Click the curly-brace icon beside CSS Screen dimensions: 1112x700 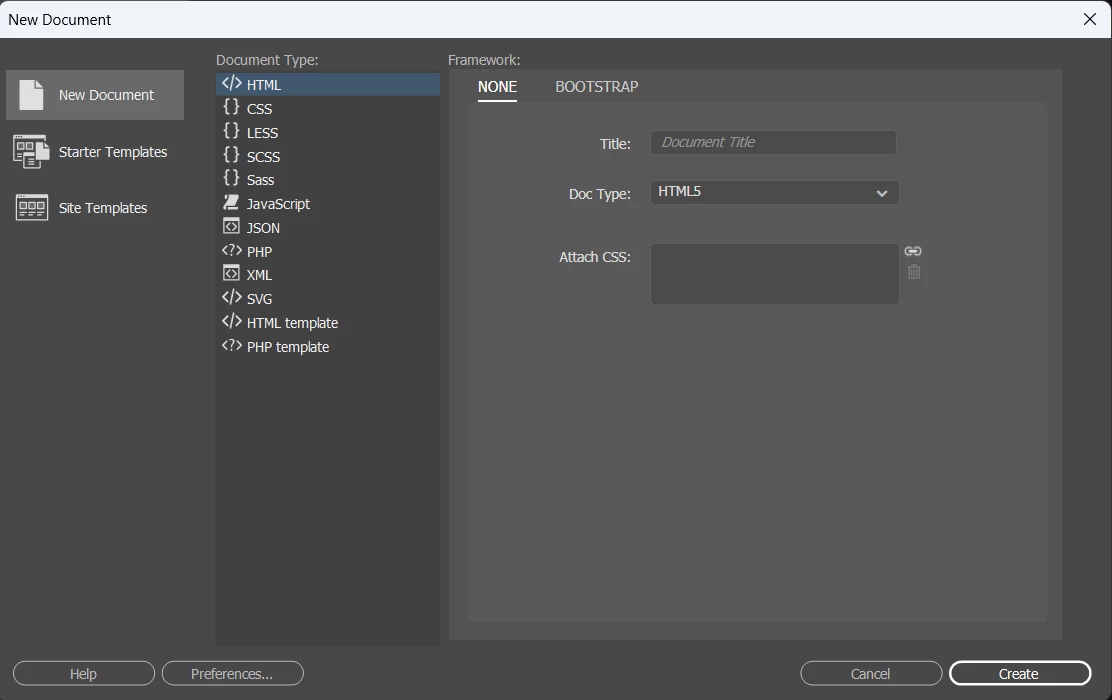231,107
